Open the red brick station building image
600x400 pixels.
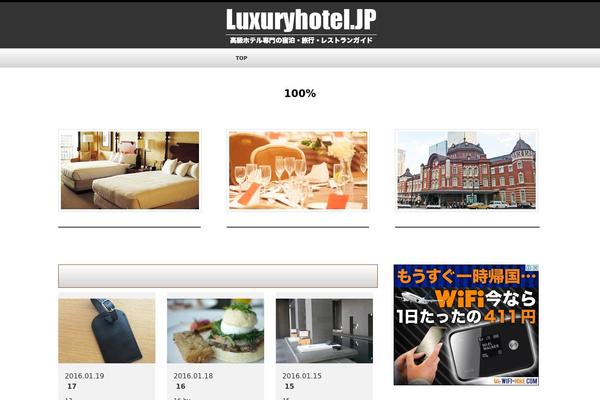pyautogui.click(x=466, y=170)
